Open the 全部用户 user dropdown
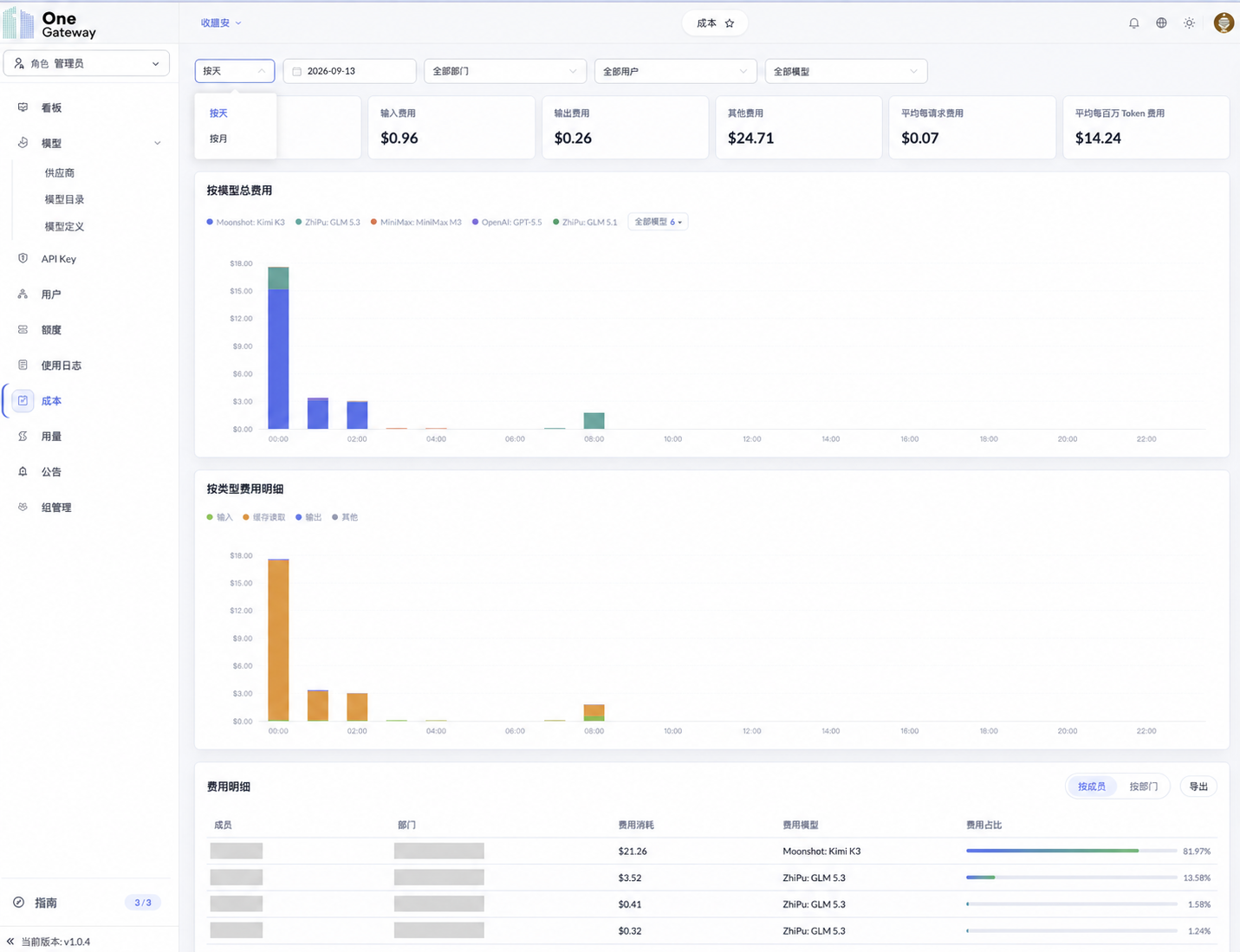 (675, 71)
